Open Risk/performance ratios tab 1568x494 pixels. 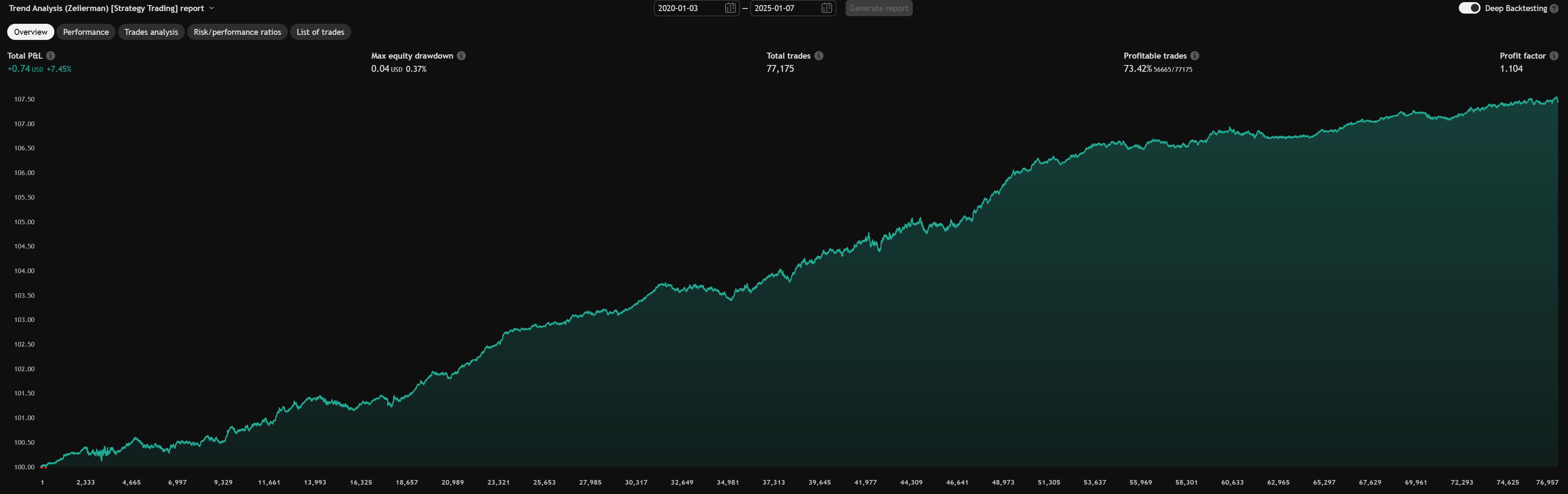pos(237,32)
